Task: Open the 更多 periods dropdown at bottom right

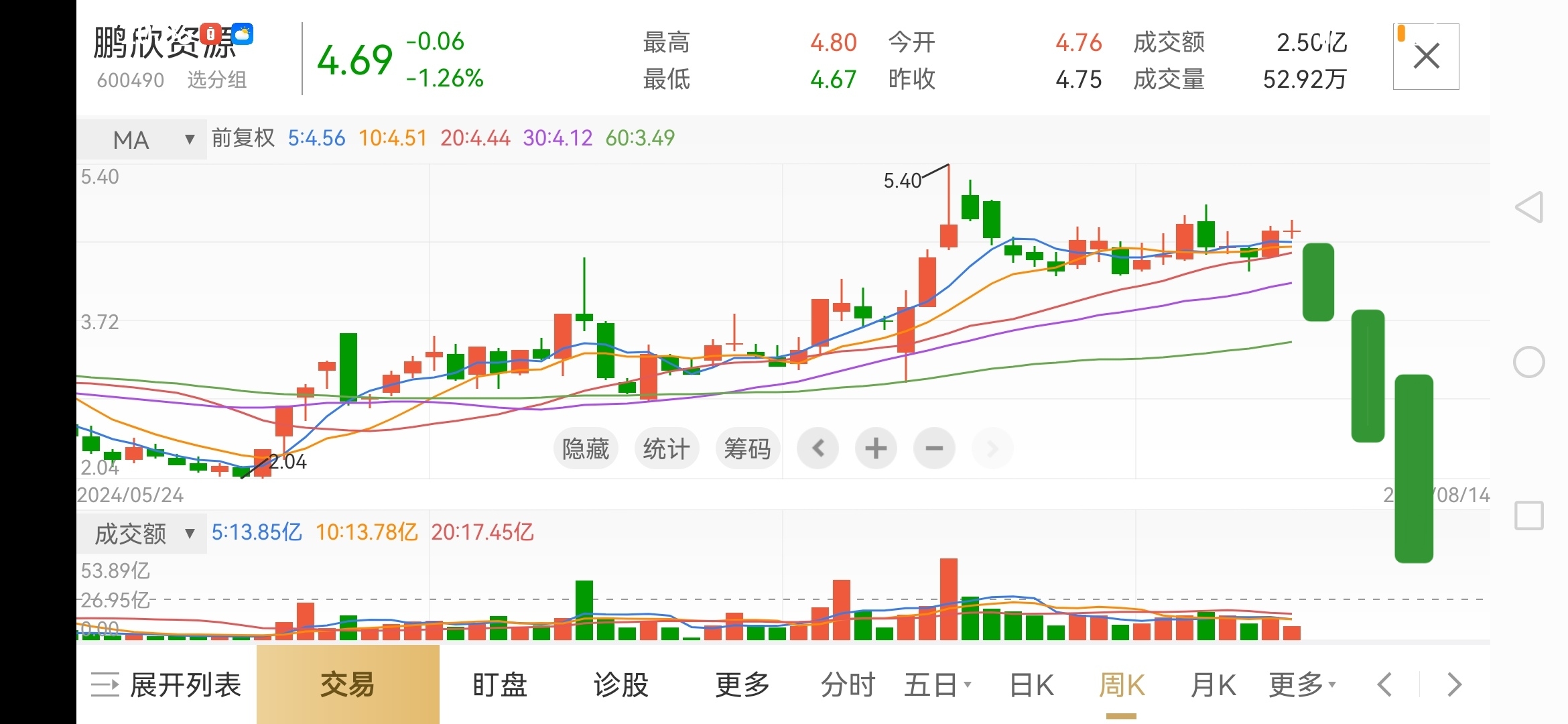Action: 1303,685
